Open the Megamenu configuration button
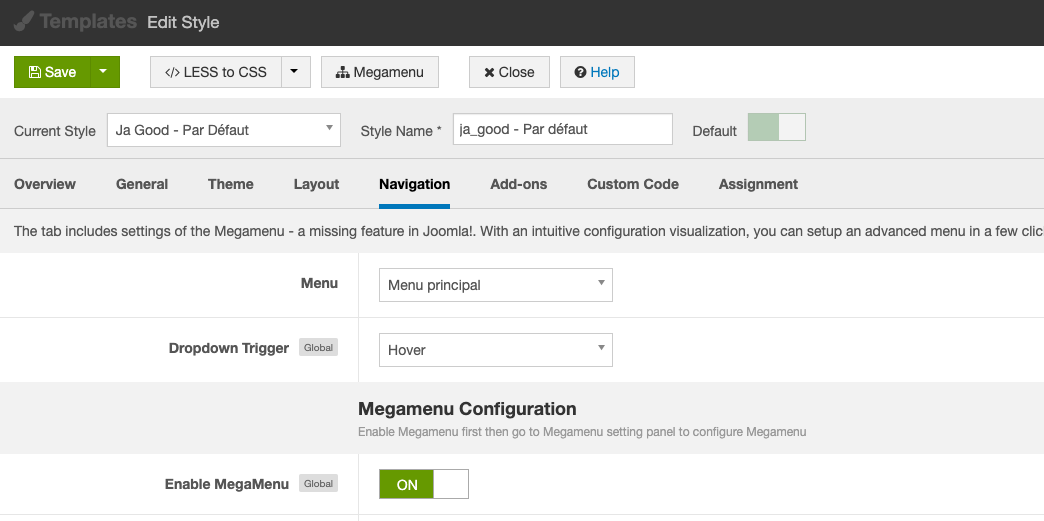1044x521 pixels. click(x=380, y=72)
